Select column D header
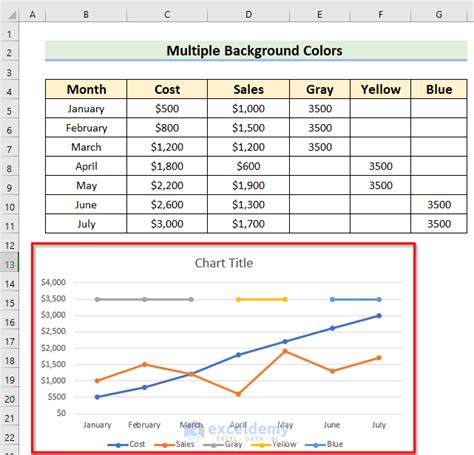 pyautogui.click(x=248, y=15)
